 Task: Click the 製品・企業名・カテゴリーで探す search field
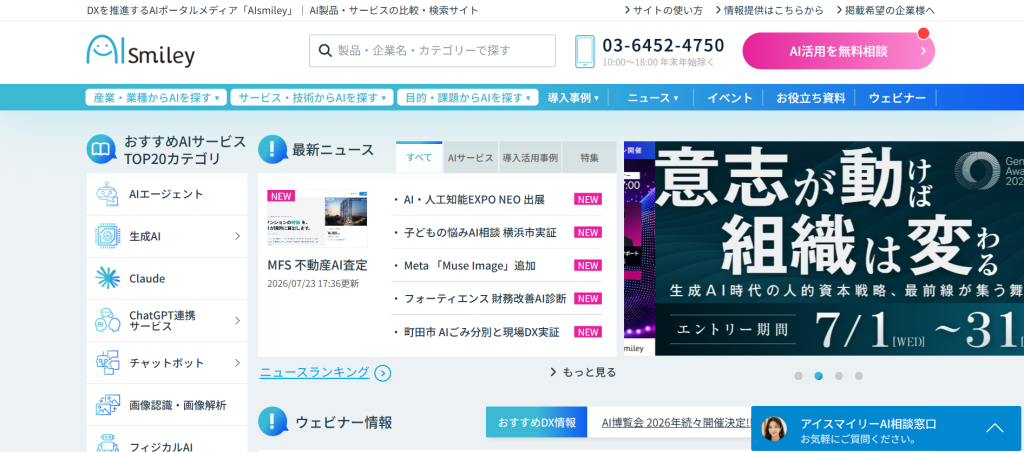[x=432, y=51]
